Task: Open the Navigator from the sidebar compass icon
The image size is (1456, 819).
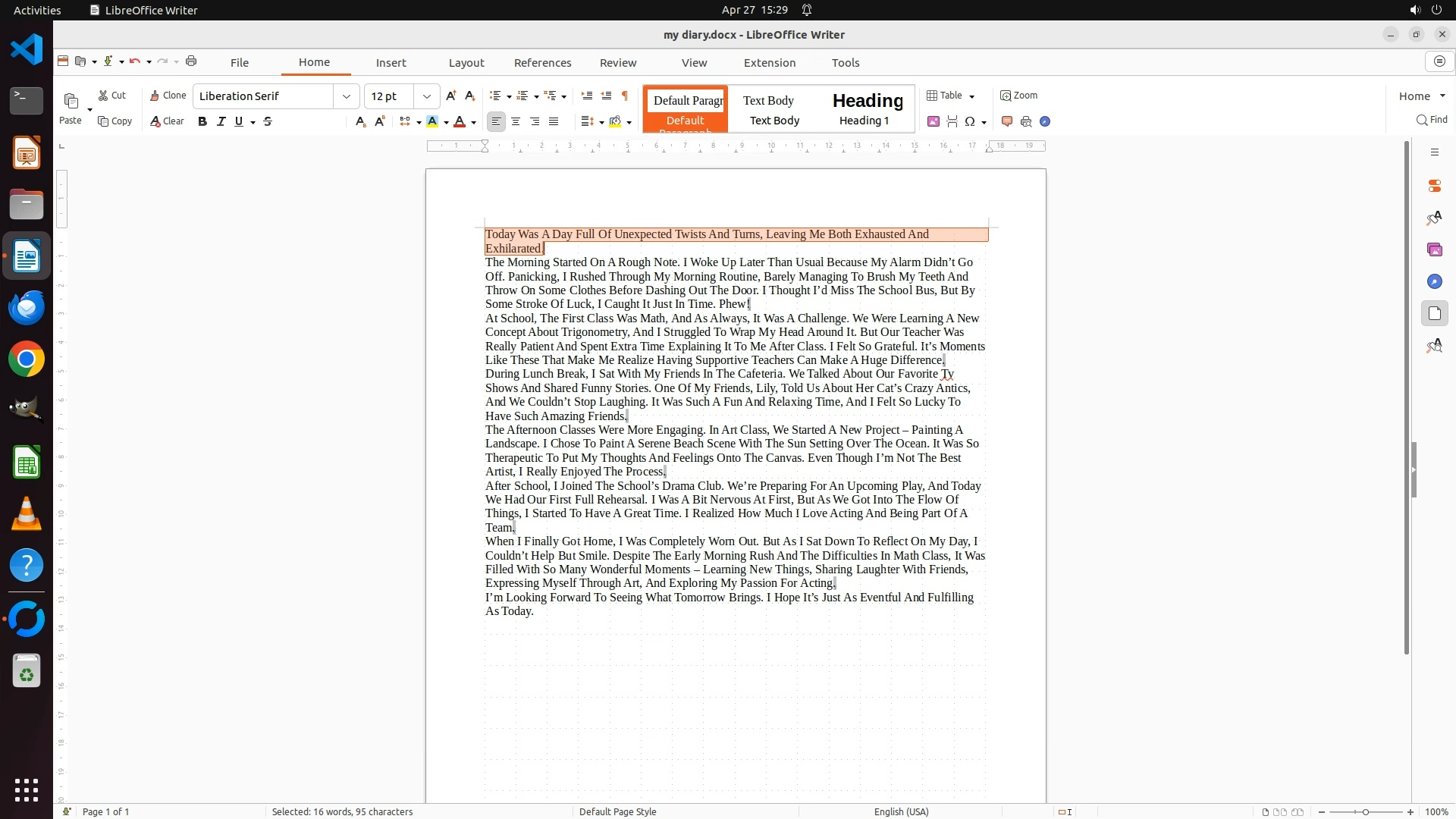Action: click(1434, 281)
